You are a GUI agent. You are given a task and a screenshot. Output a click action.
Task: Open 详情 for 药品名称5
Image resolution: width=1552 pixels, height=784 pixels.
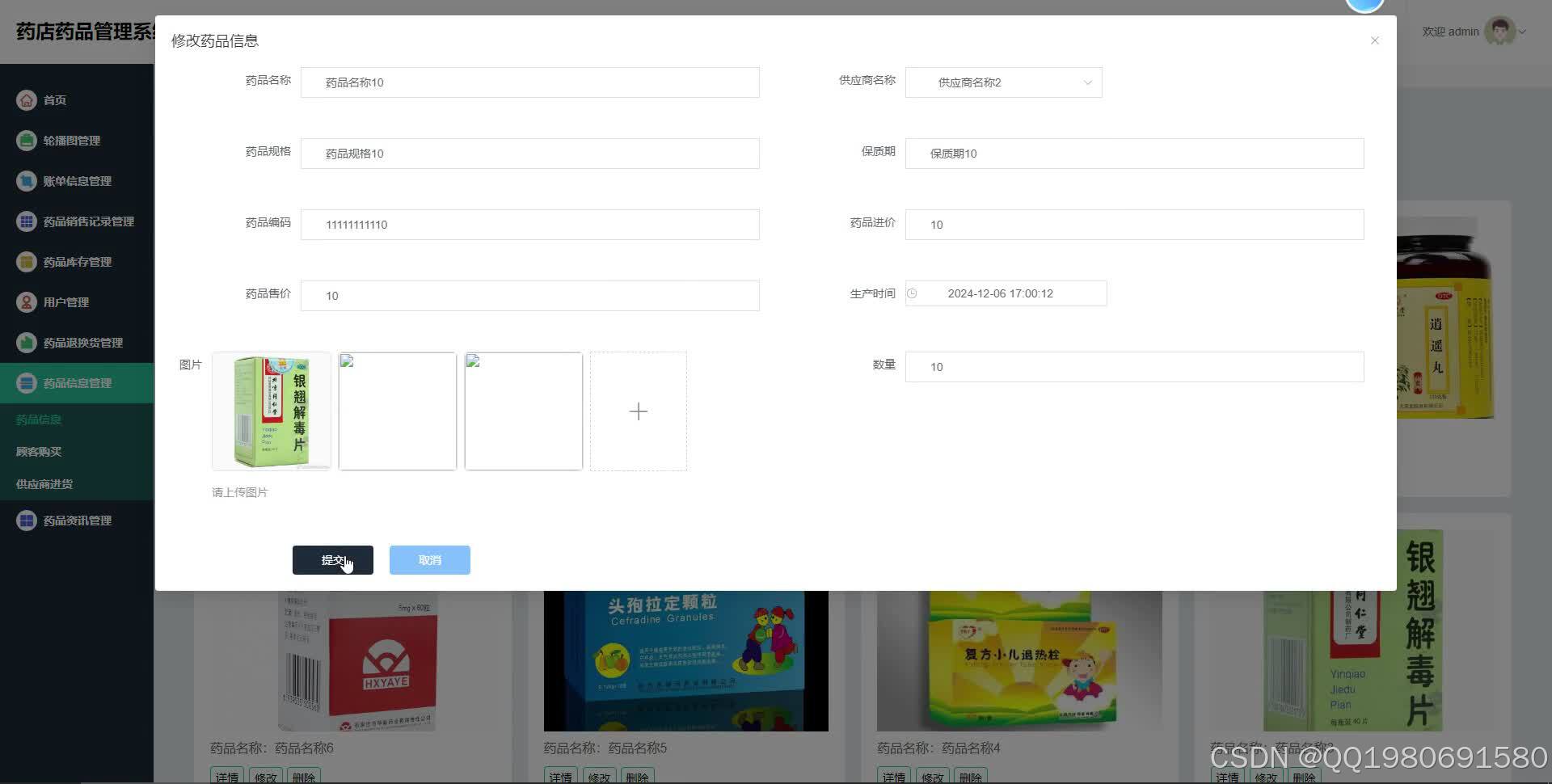coord(560,776)
